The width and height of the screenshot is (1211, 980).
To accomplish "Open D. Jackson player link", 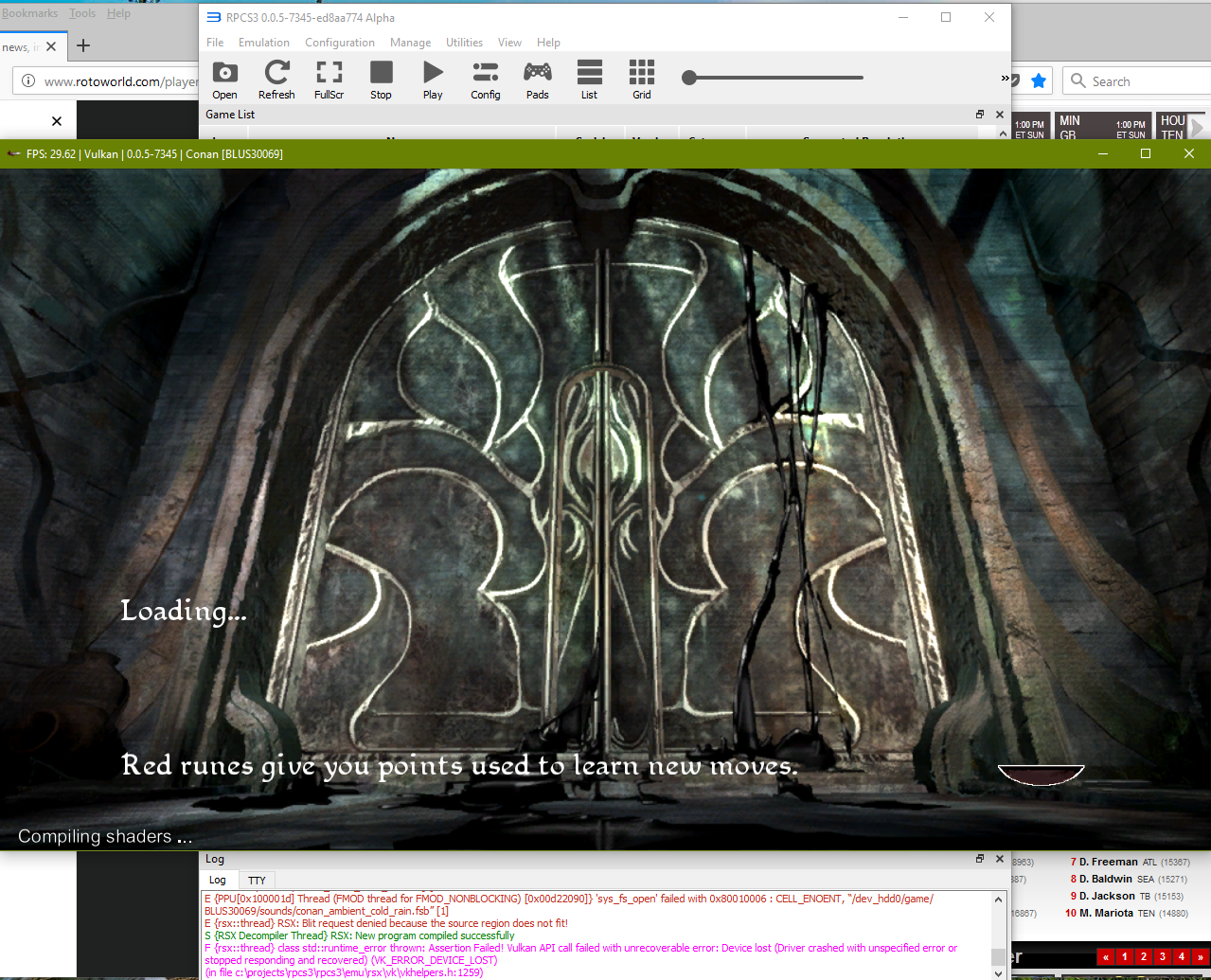I will (1107, 896).
